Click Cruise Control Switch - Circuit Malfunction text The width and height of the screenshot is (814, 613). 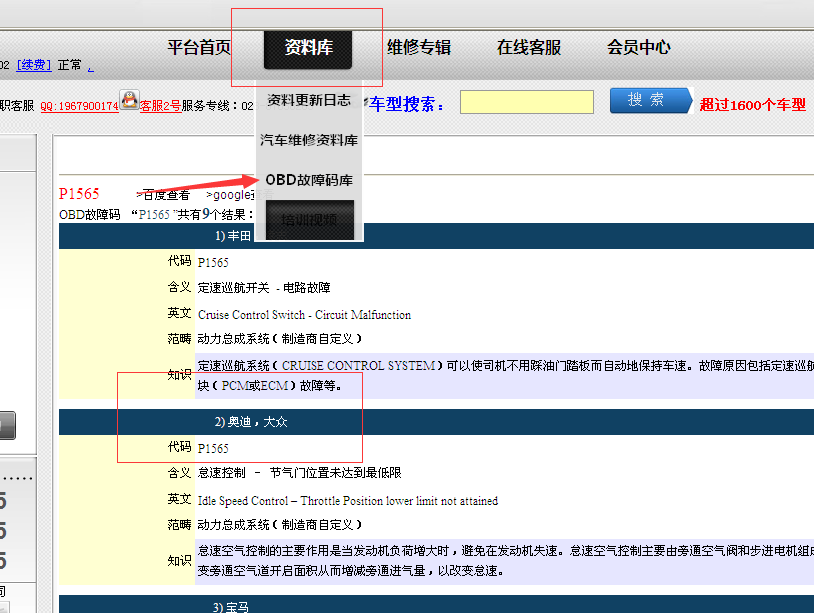tap(304, 315)
